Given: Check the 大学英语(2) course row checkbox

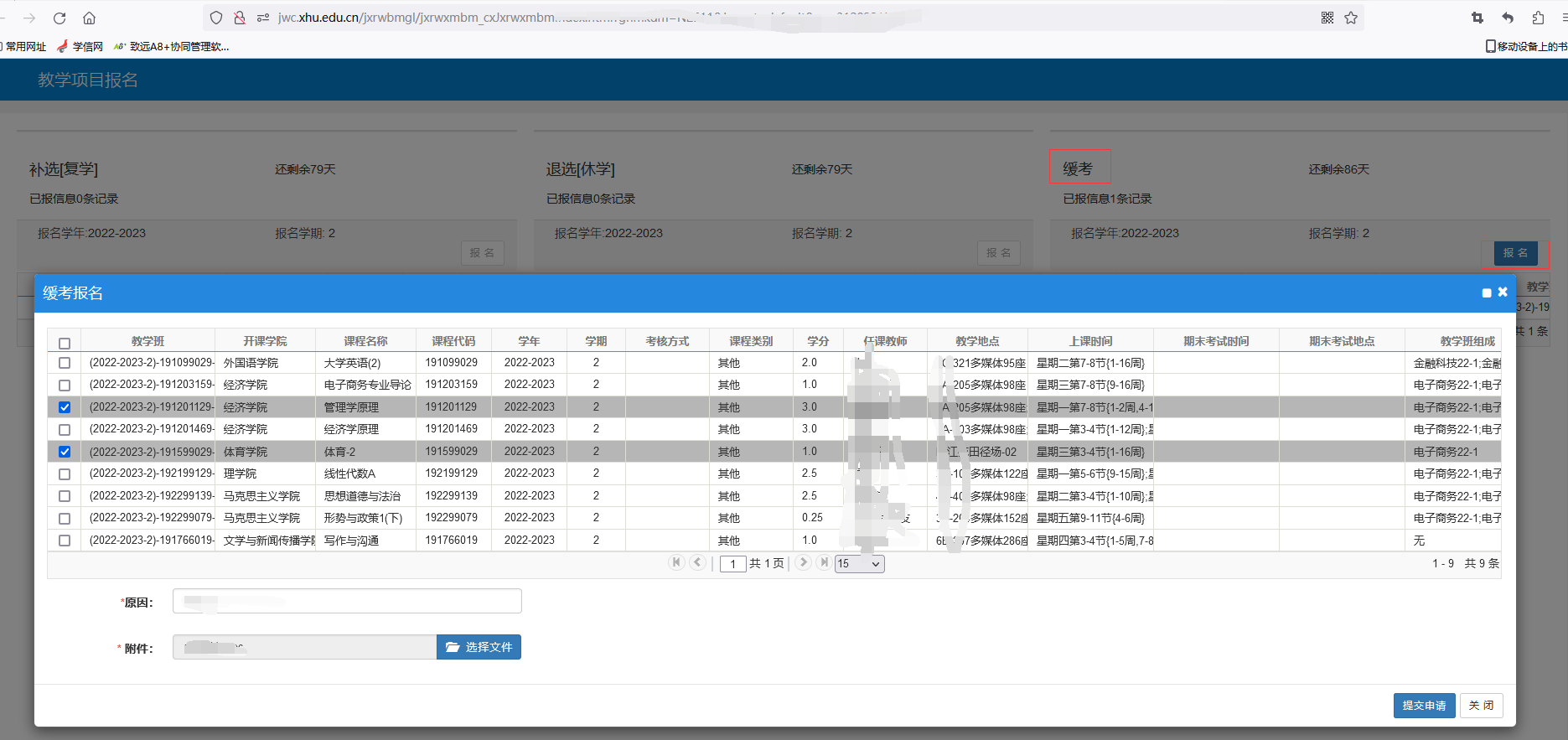Looking at the screenshot, I should coord(65,363).
